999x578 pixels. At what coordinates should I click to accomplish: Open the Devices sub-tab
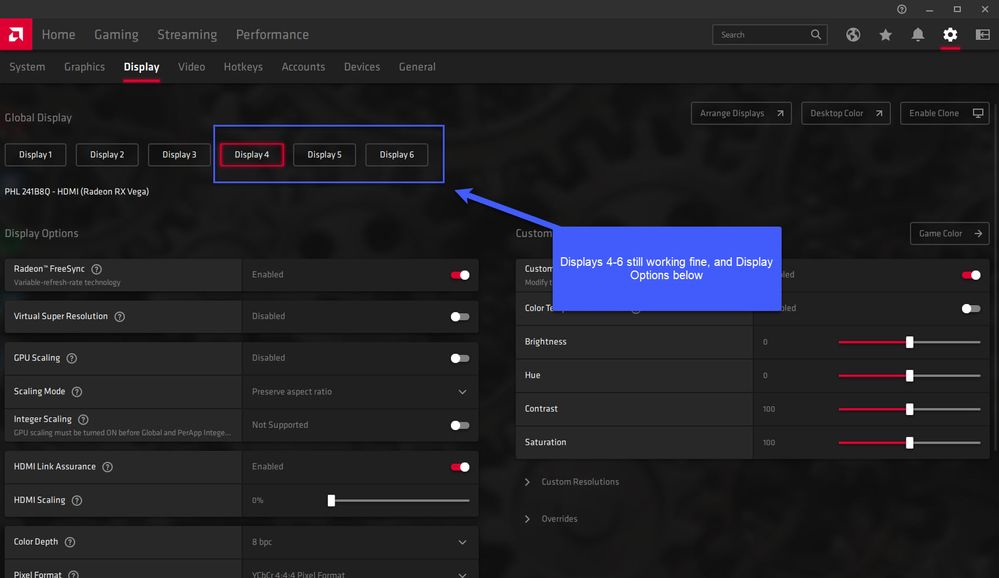(362, 67)
